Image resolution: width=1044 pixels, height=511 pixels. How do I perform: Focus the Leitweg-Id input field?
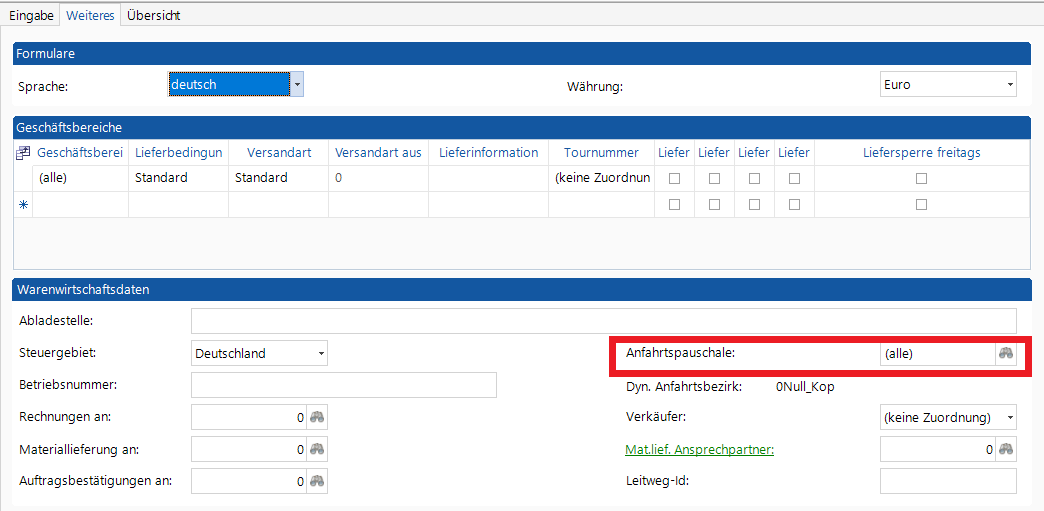(947, 481)
